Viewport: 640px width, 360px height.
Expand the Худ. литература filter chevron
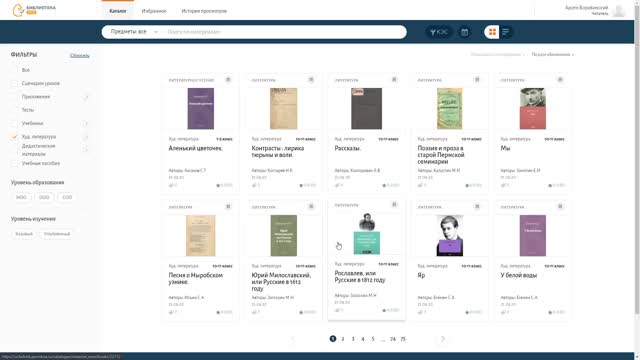(86, 137)
